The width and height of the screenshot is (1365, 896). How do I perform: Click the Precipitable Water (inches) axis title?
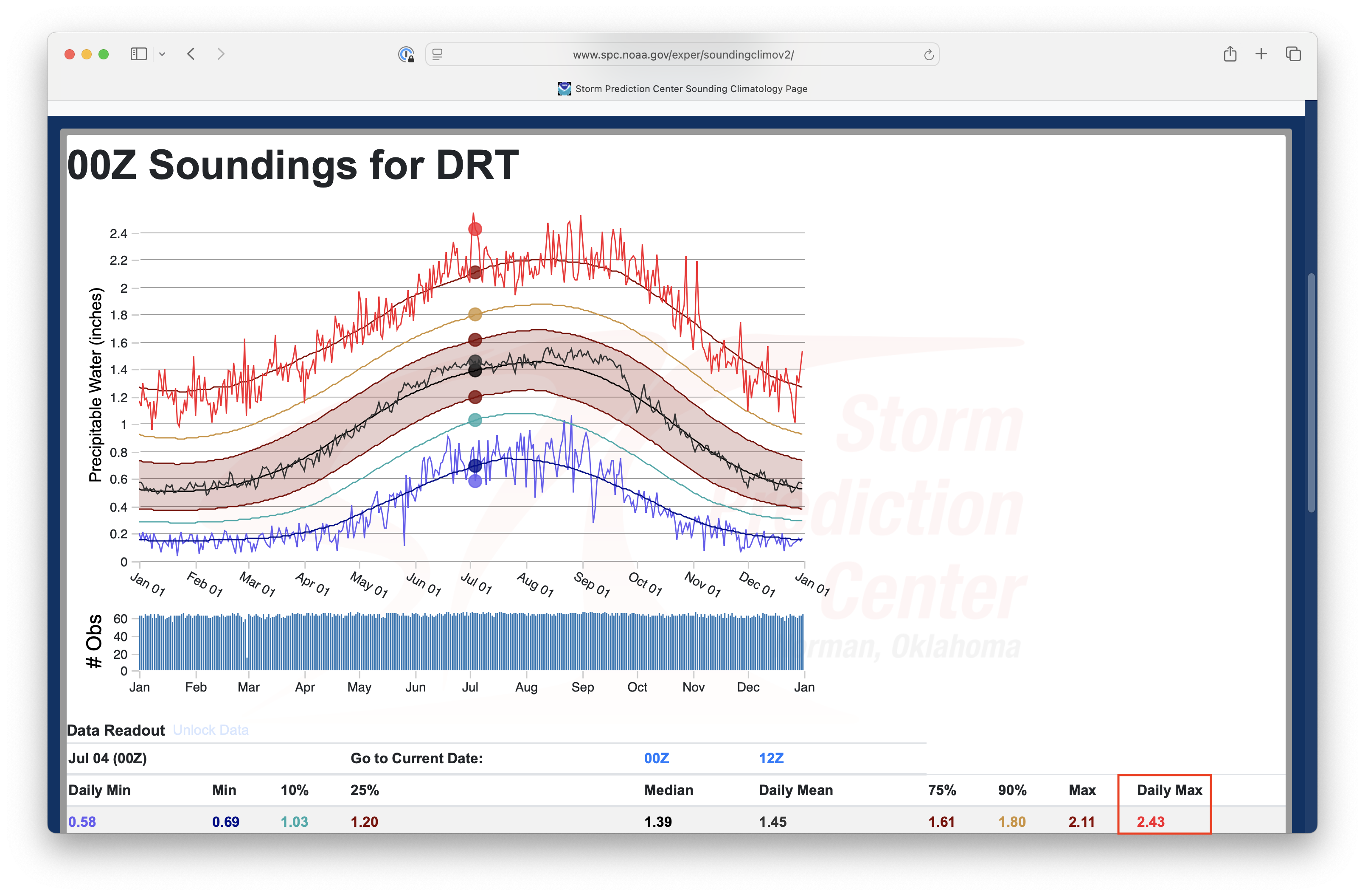click(x=95, y=385)
